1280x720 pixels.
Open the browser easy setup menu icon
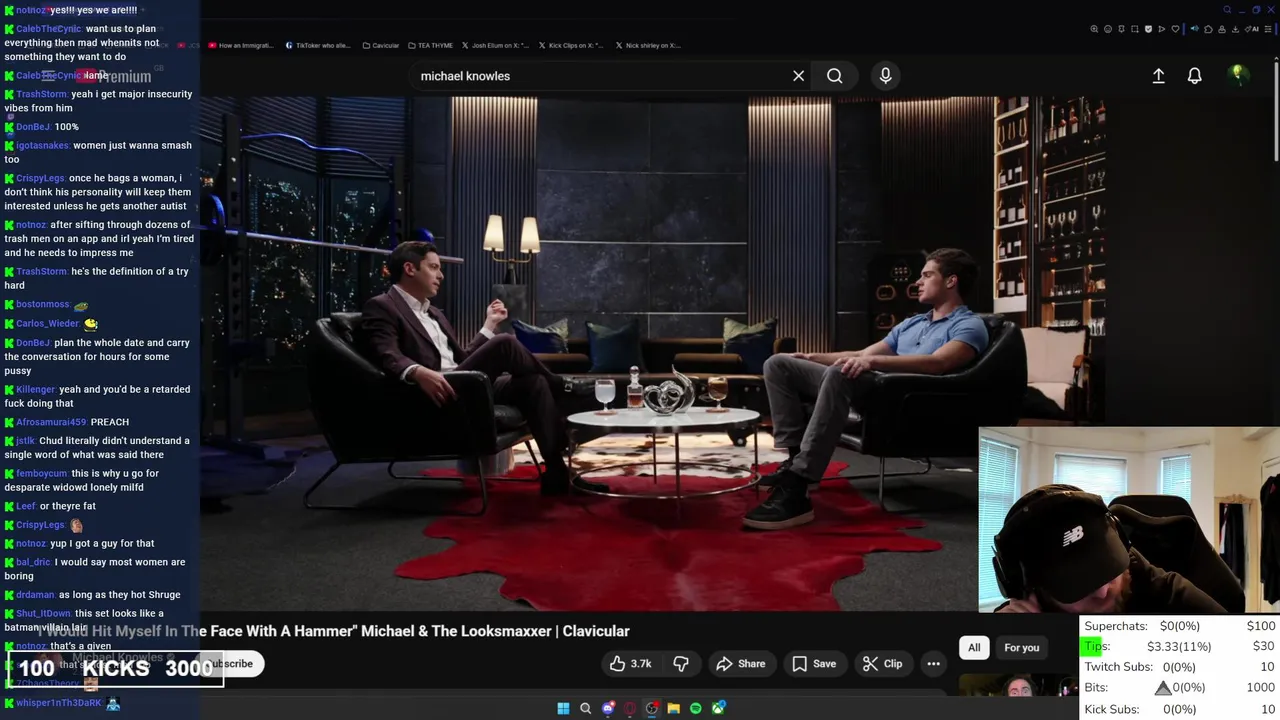point(1268,29)
